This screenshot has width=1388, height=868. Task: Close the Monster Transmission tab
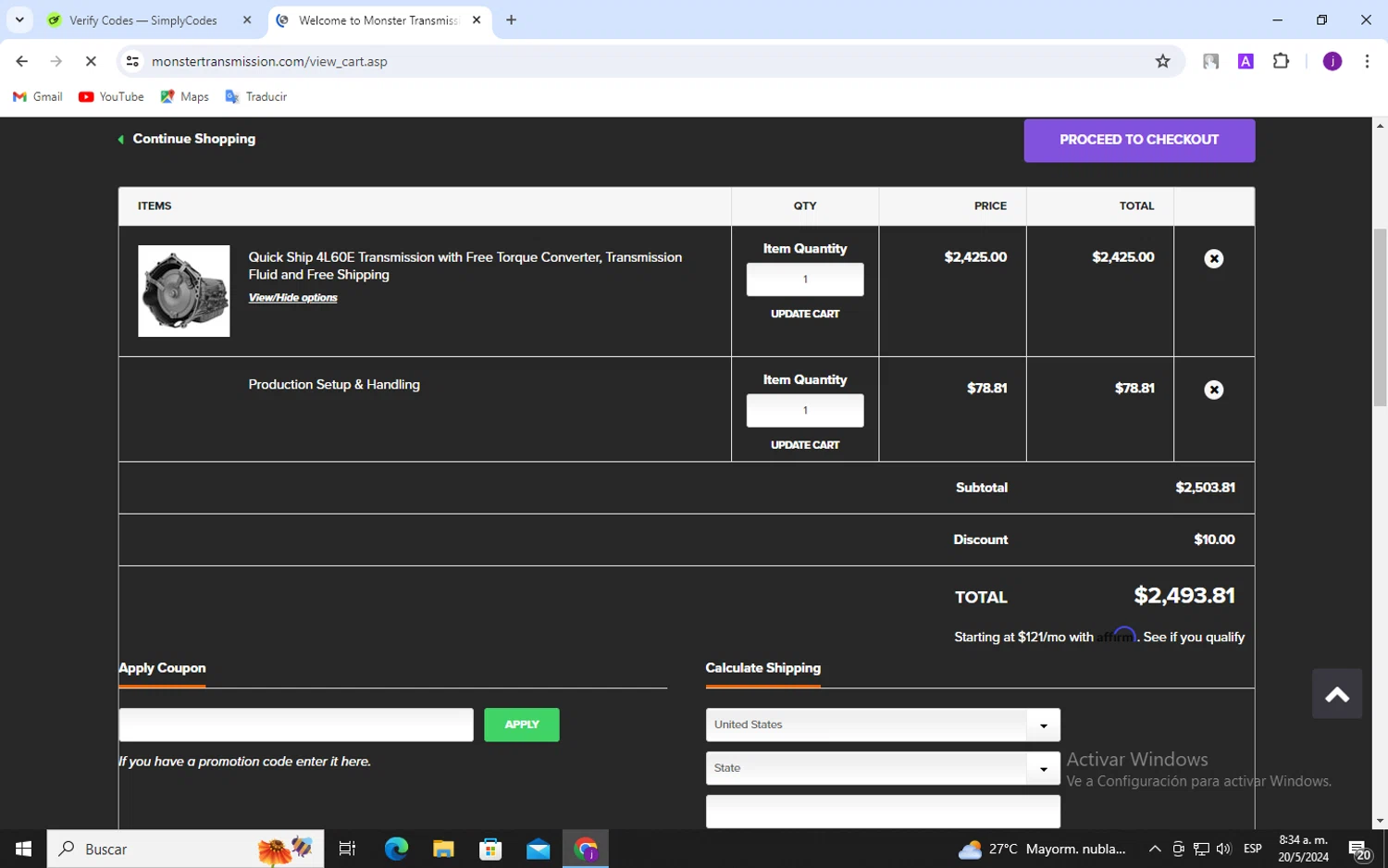(477, 20)
